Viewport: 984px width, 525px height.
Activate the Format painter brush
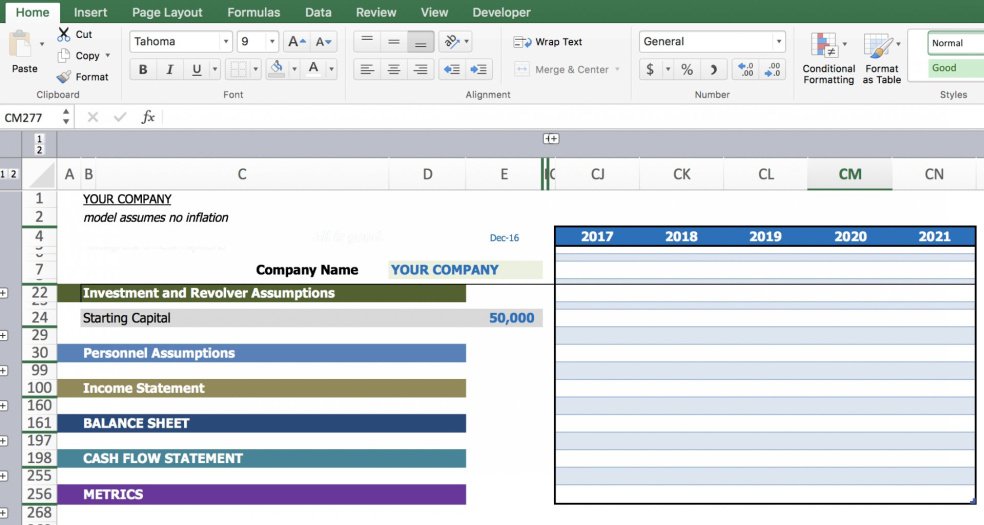(x=64, y=77)
